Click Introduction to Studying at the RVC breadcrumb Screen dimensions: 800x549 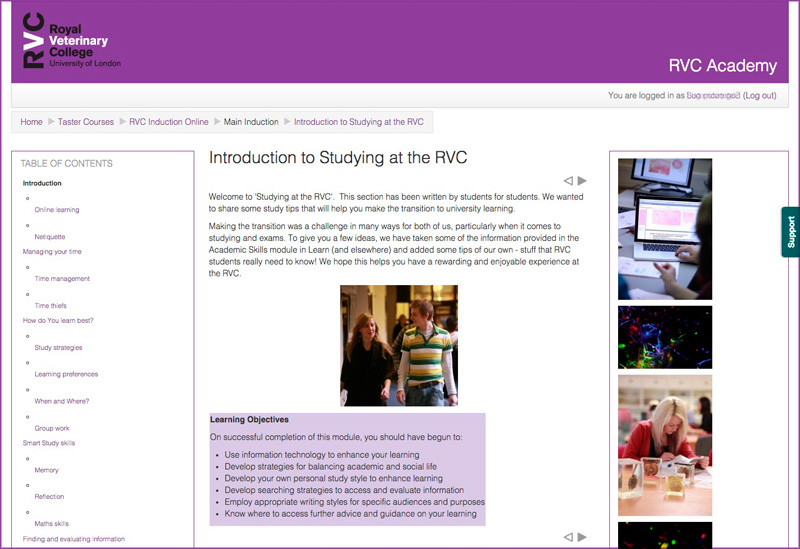(359, 122)
